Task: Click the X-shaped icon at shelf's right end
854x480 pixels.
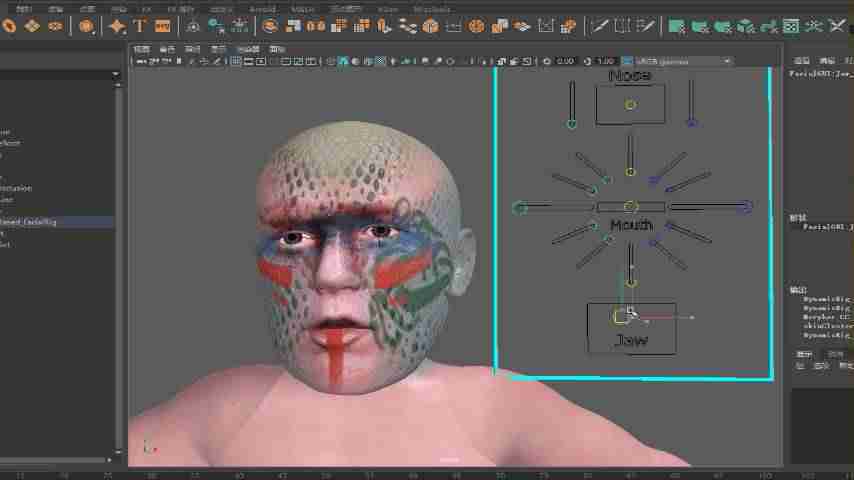Action: 837,25
